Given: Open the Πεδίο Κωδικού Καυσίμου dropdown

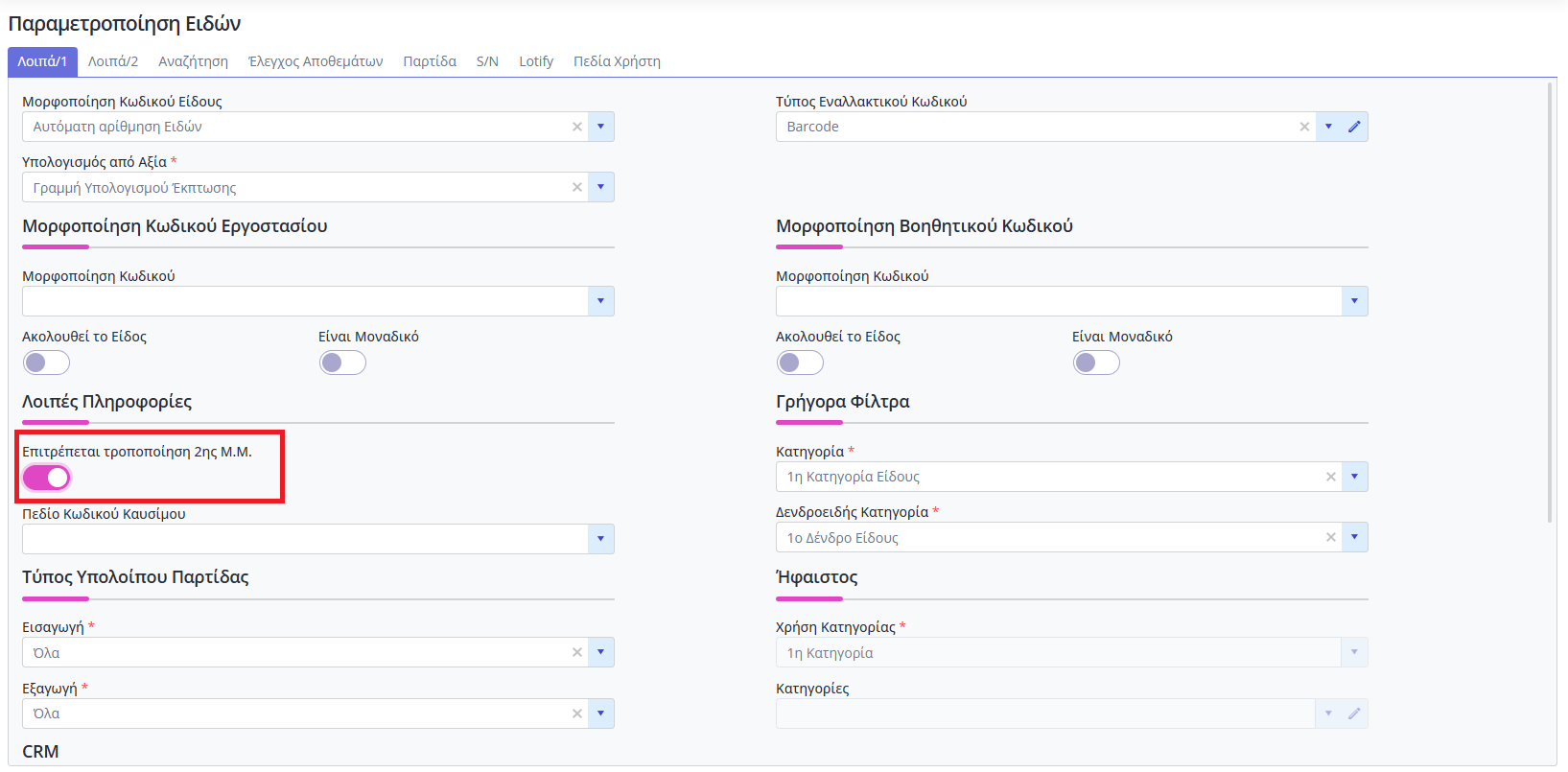Looking at the screenshot, I should [x=600, y=539].
